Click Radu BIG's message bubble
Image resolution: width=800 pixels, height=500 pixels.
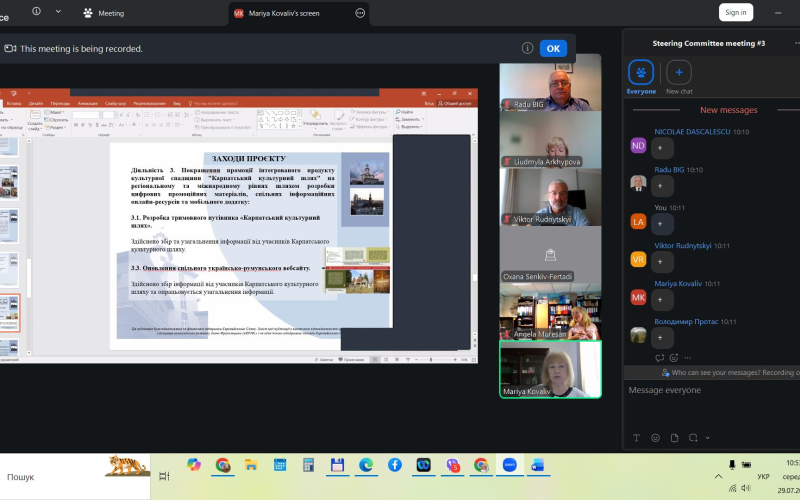[x=662, y=186]
